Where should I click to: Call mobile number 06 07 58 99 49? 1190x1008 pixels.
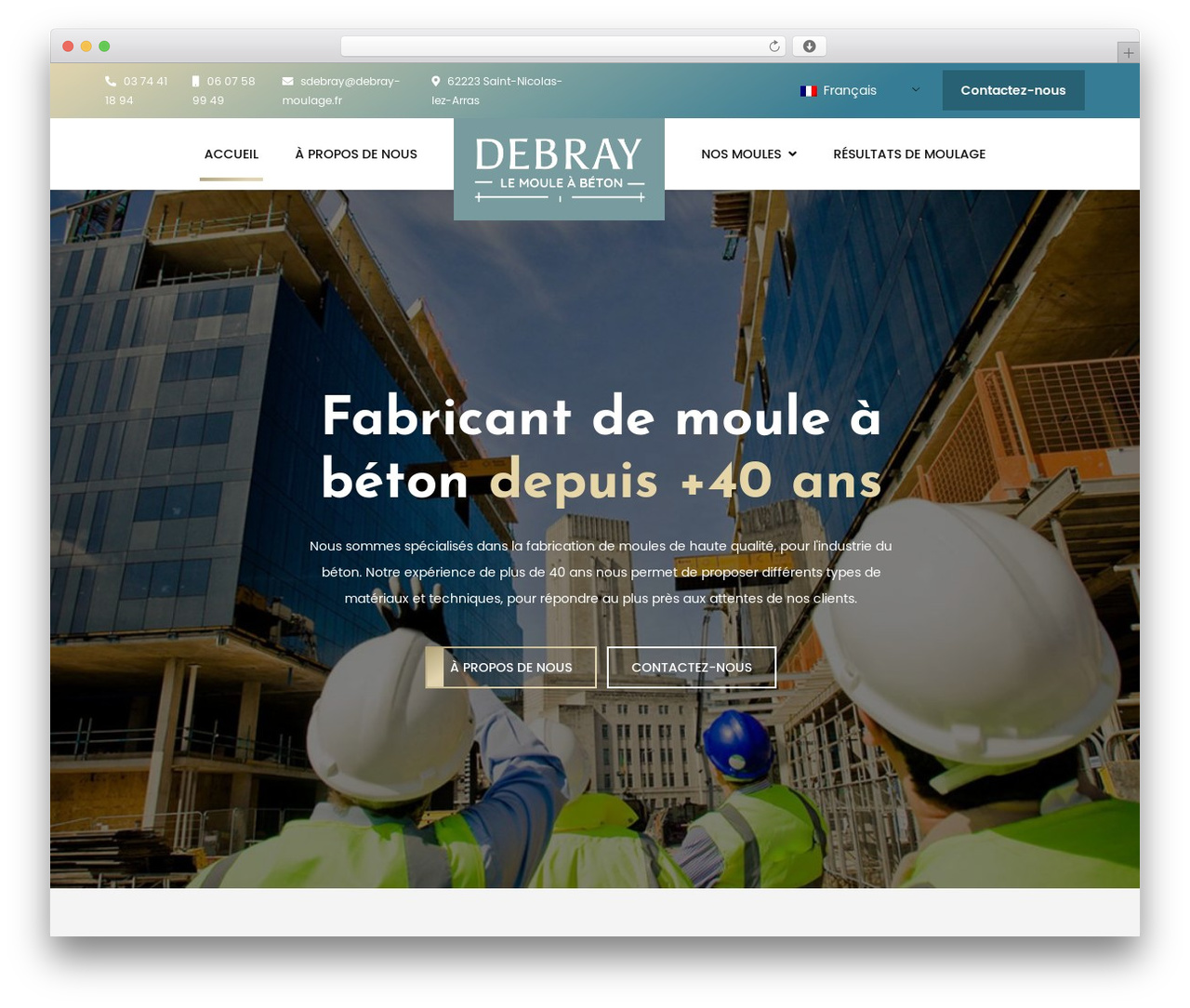[223, 91]
